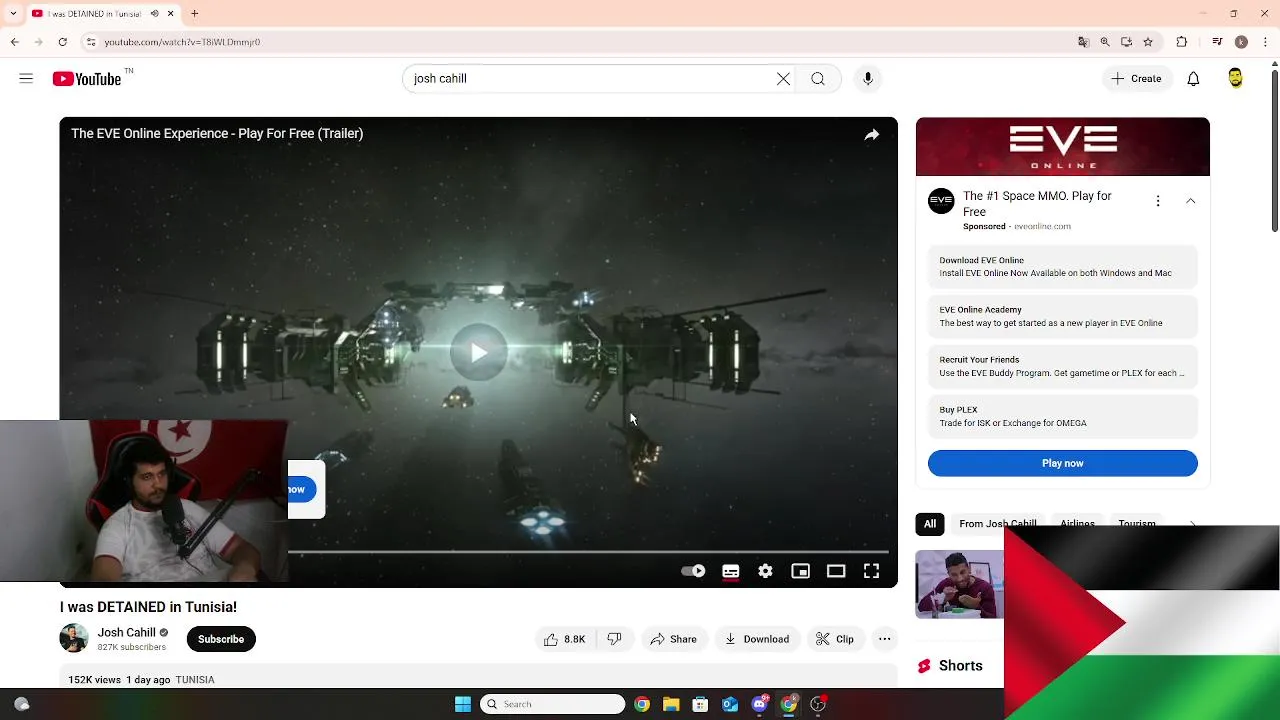The width and height of the screenshot is (1280, 720).
Task: Open the Josh Cahill channel name link
Action: point(126,632)
